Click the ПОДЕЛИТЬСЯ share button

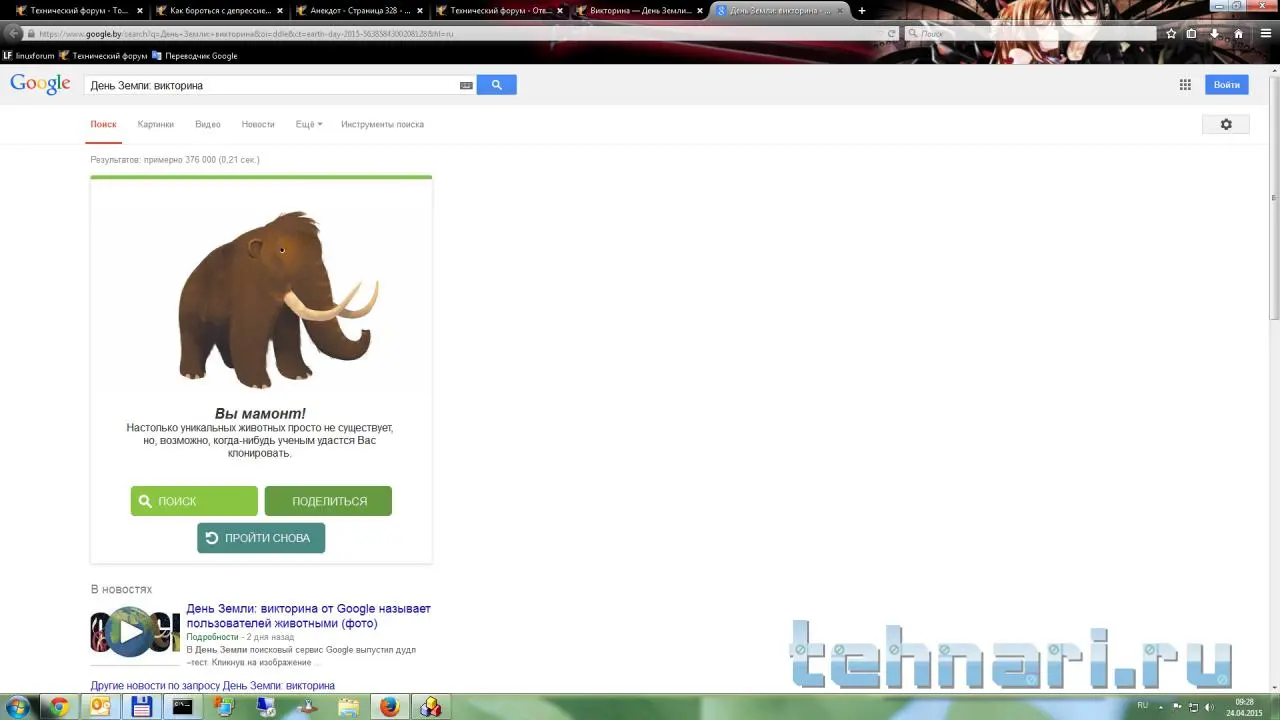pyautogui.click(x=328, y=501)
